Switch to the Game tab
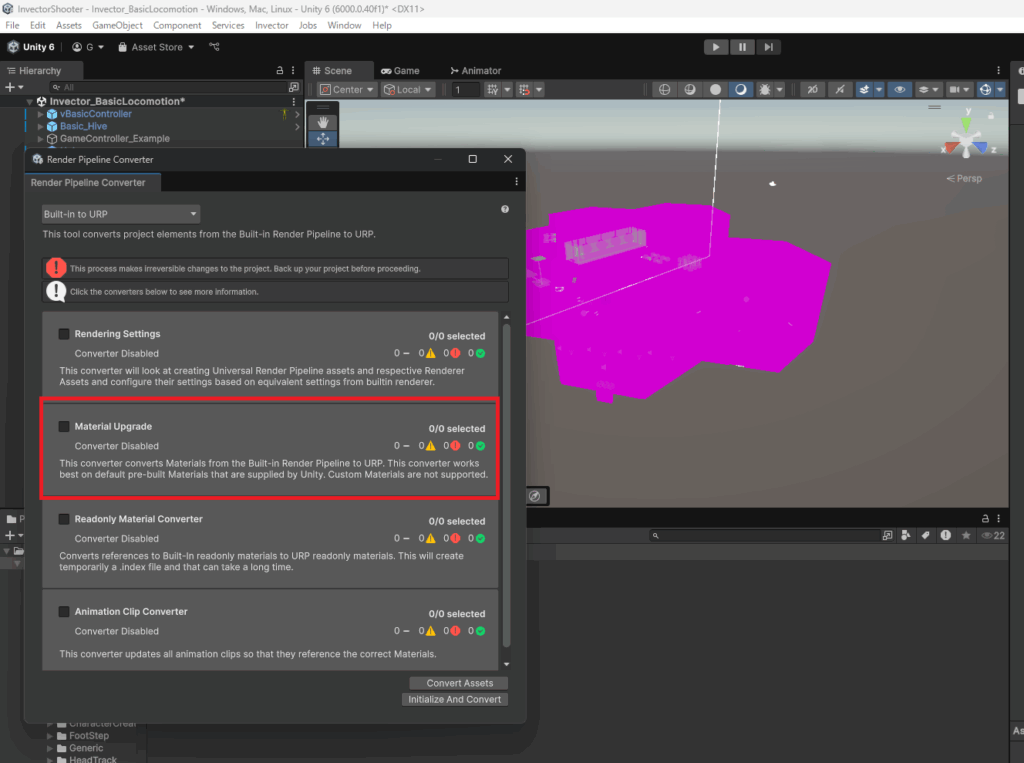 (x=400, y=71)
